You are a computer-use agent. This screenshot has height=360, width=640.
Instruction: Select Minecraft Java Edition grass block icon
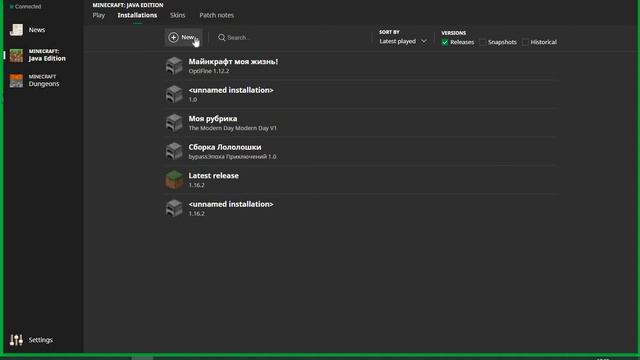[16, 55]
